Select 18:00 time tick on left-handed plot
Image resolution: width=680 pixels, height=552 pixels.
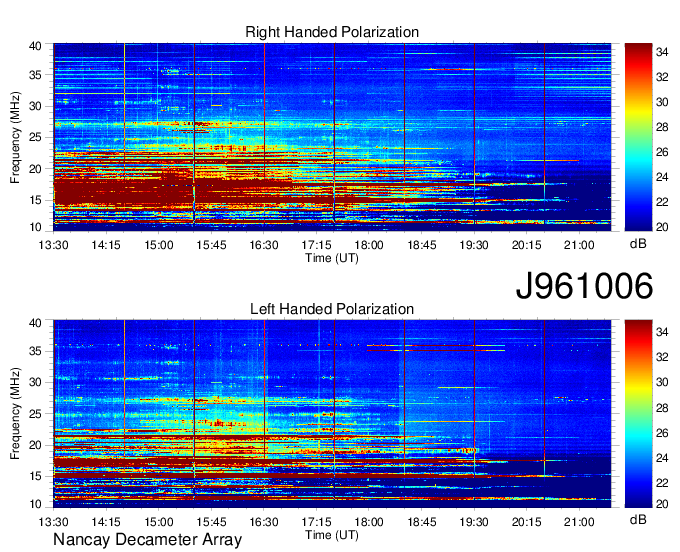[x=369, y=522]
